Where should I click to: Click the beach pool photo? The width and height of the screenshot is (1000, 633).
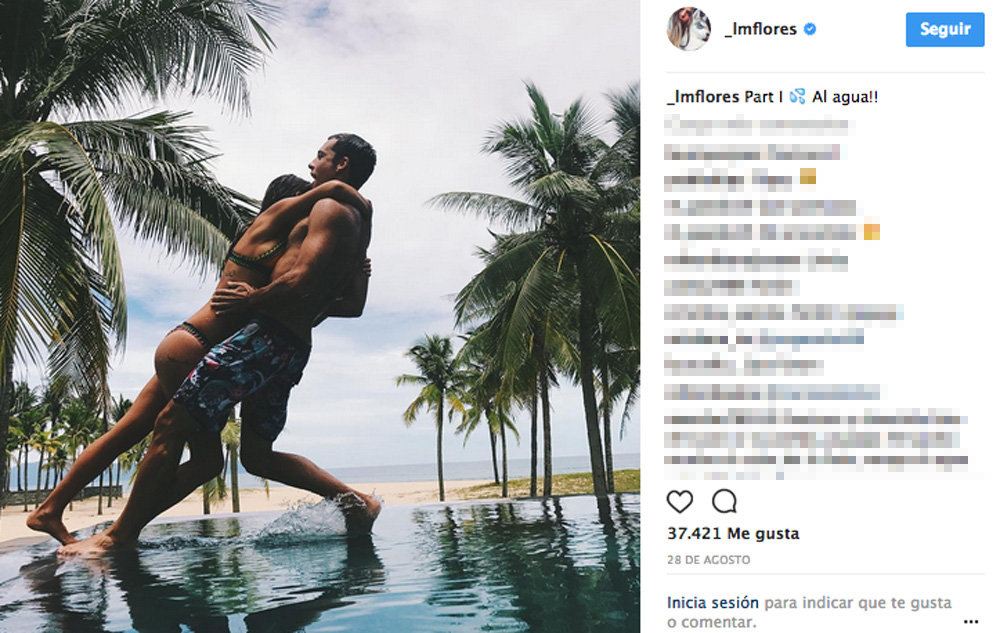[320, 316]
